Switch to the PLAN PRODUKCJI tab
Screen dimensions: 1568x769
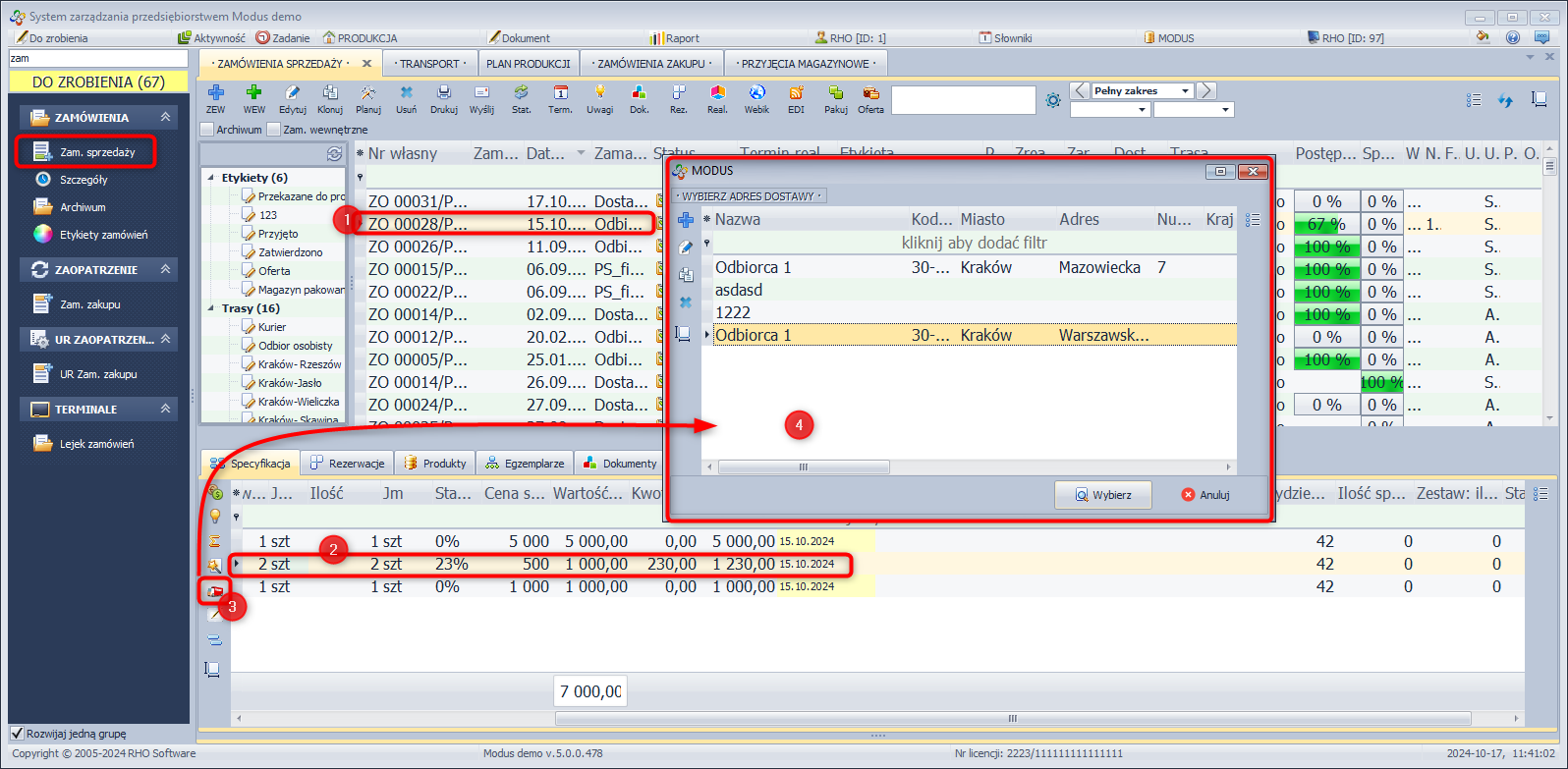[528, 64]
